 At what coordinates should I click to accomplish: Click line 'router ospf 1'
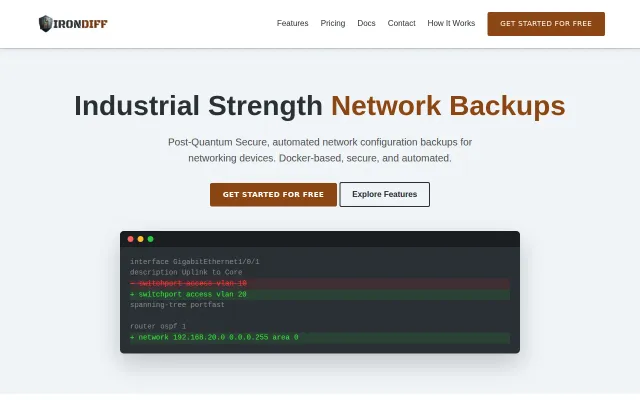(158, 327)
